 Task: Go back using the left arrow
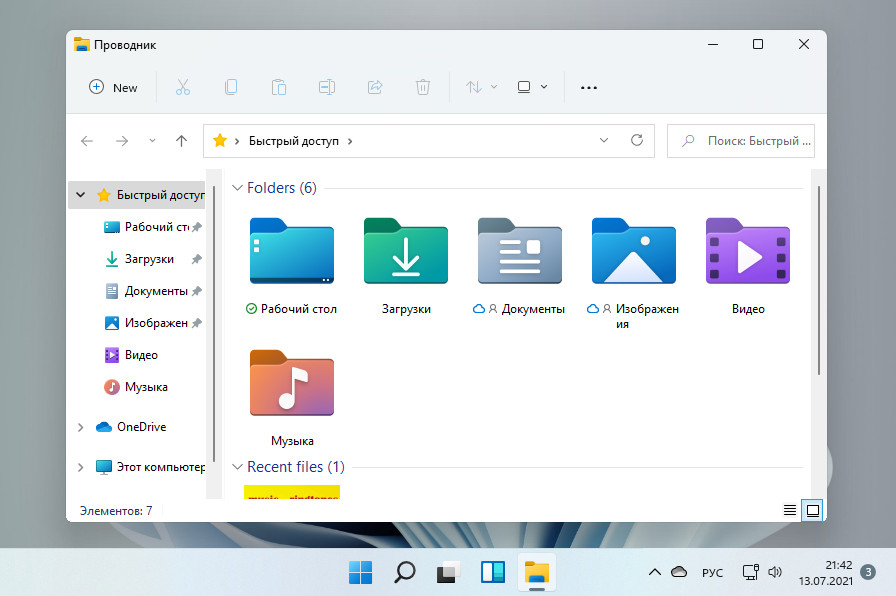pos(87,141)
